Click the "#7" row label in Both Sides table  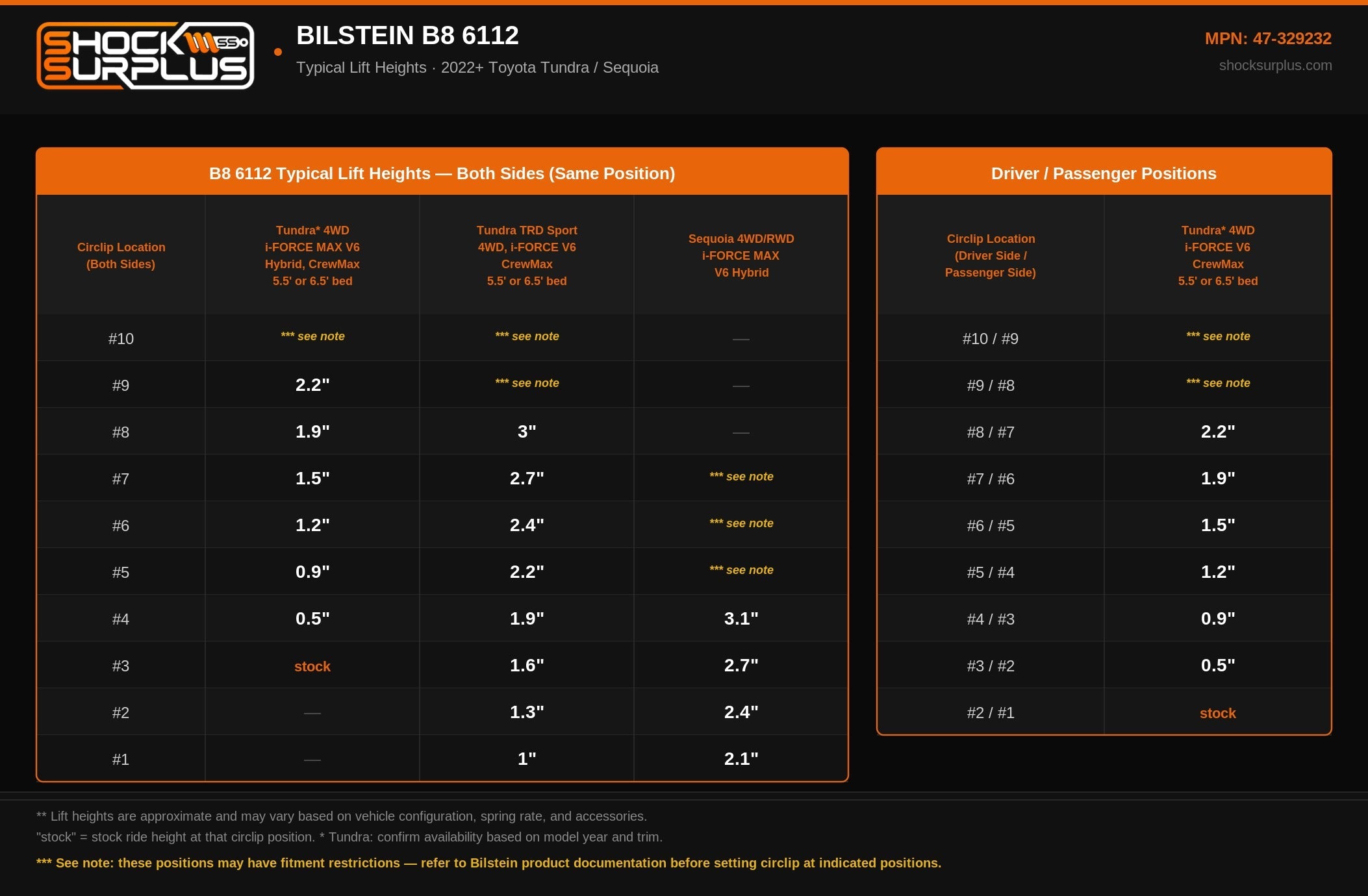(x=121, y=479)
